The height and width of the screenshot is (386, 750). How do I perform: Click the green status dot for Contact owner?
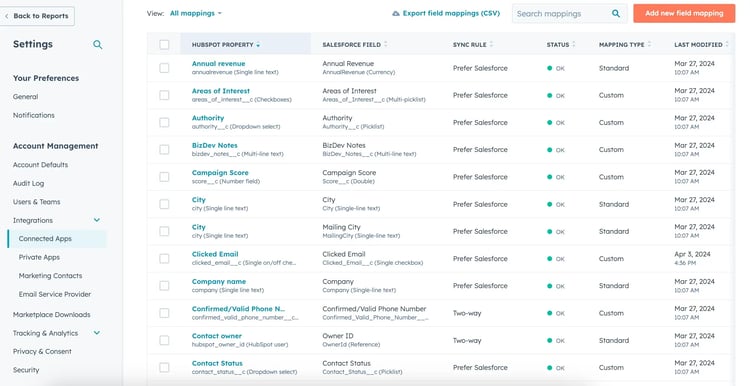tap(550, 341)
